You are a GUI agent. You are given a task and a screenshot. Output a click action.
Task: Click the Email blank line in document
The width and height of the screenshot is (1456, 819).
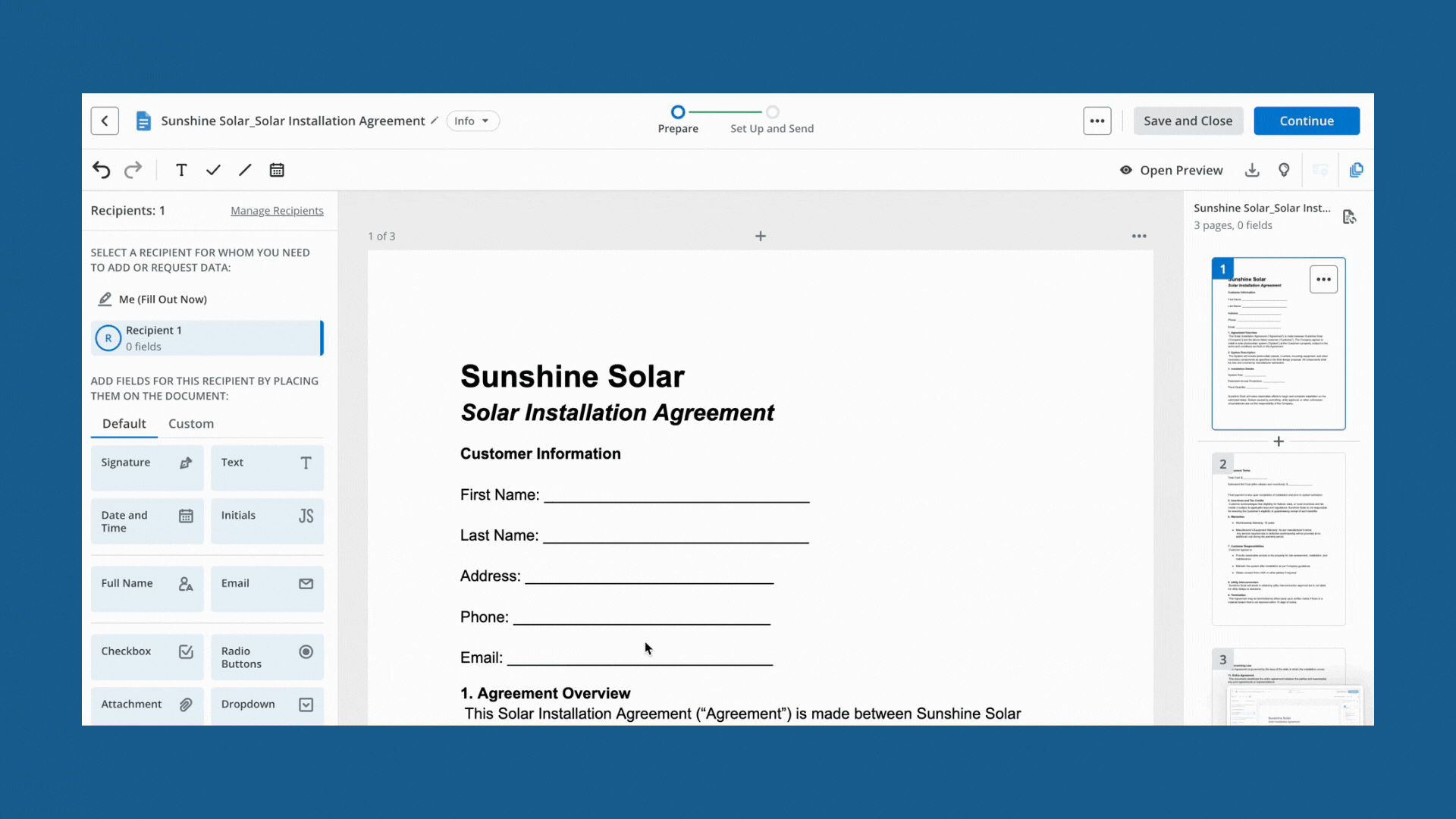640,660
